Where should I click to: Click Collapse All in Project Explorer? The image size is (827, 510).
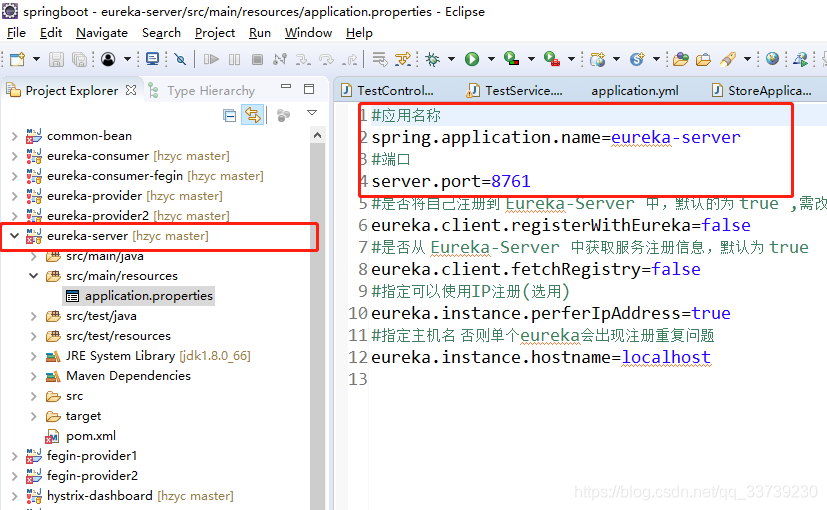pyautogui.click(x=229, y=116)
